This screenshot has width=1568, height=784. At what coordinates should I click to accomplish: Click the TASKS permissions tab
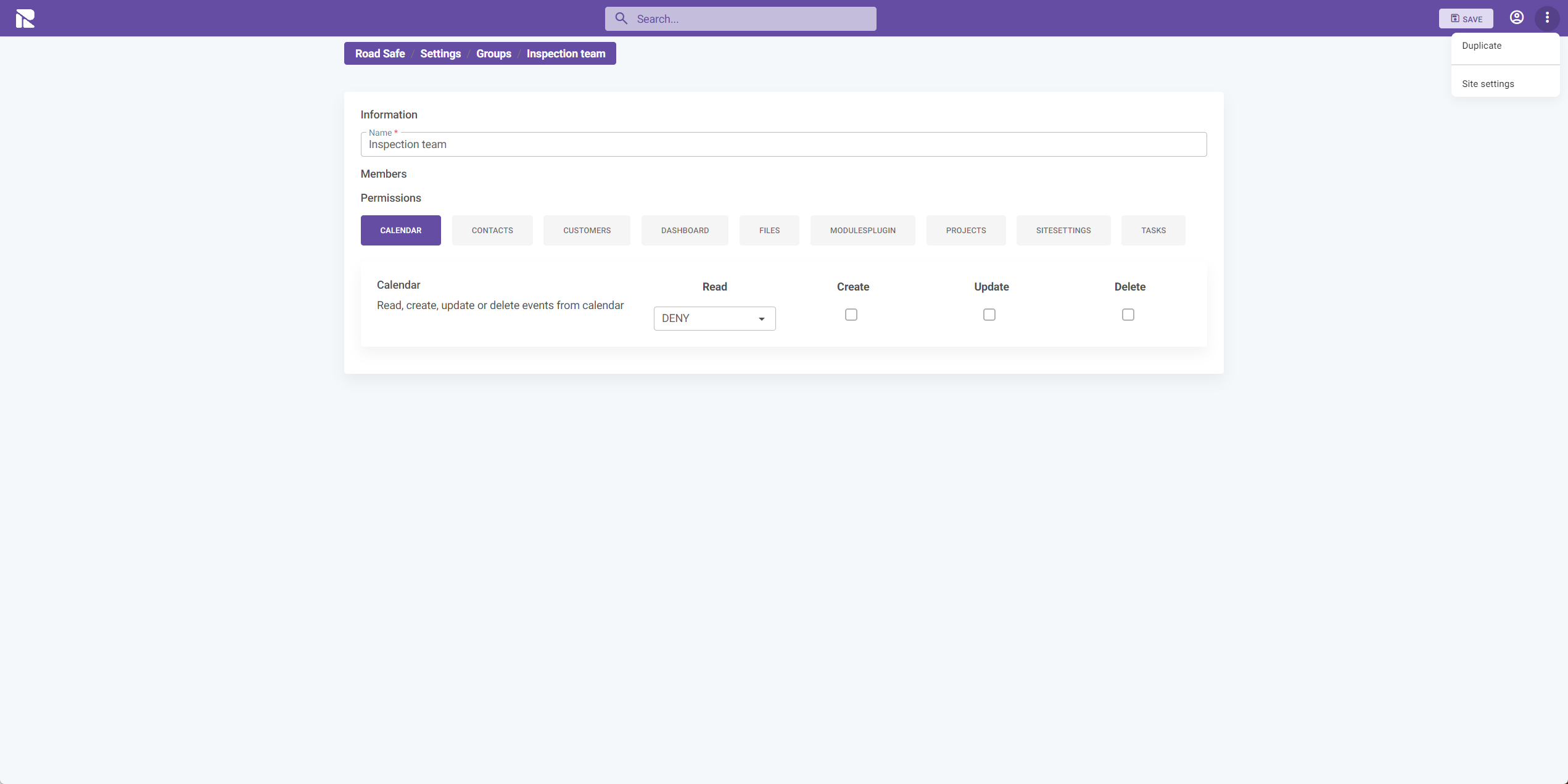click(x=1153, y=230)
